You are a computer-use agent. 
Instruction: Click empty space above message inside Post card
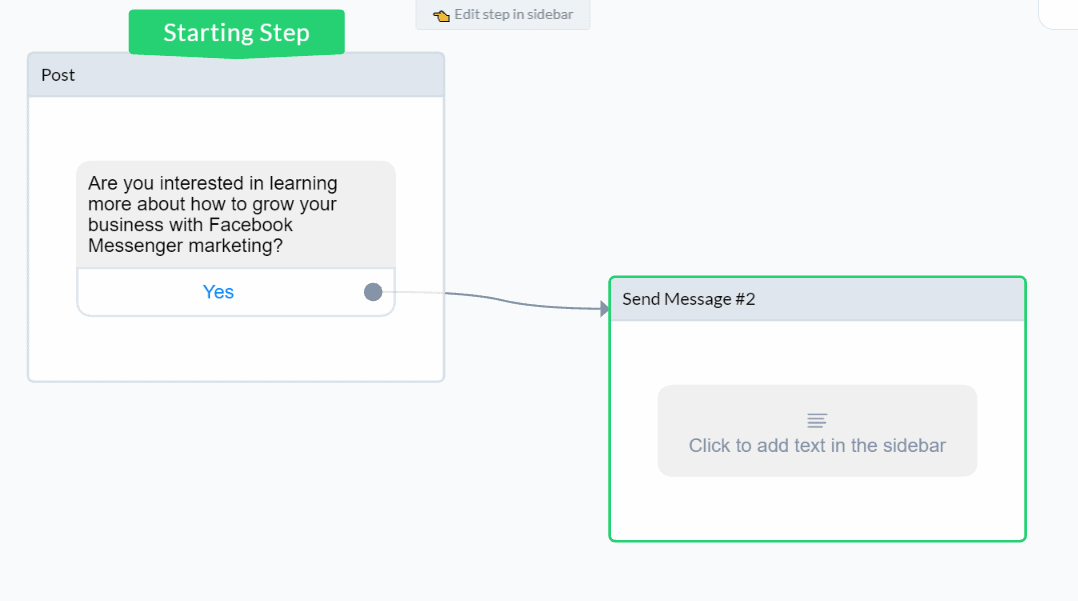click(x=236, y=128)
